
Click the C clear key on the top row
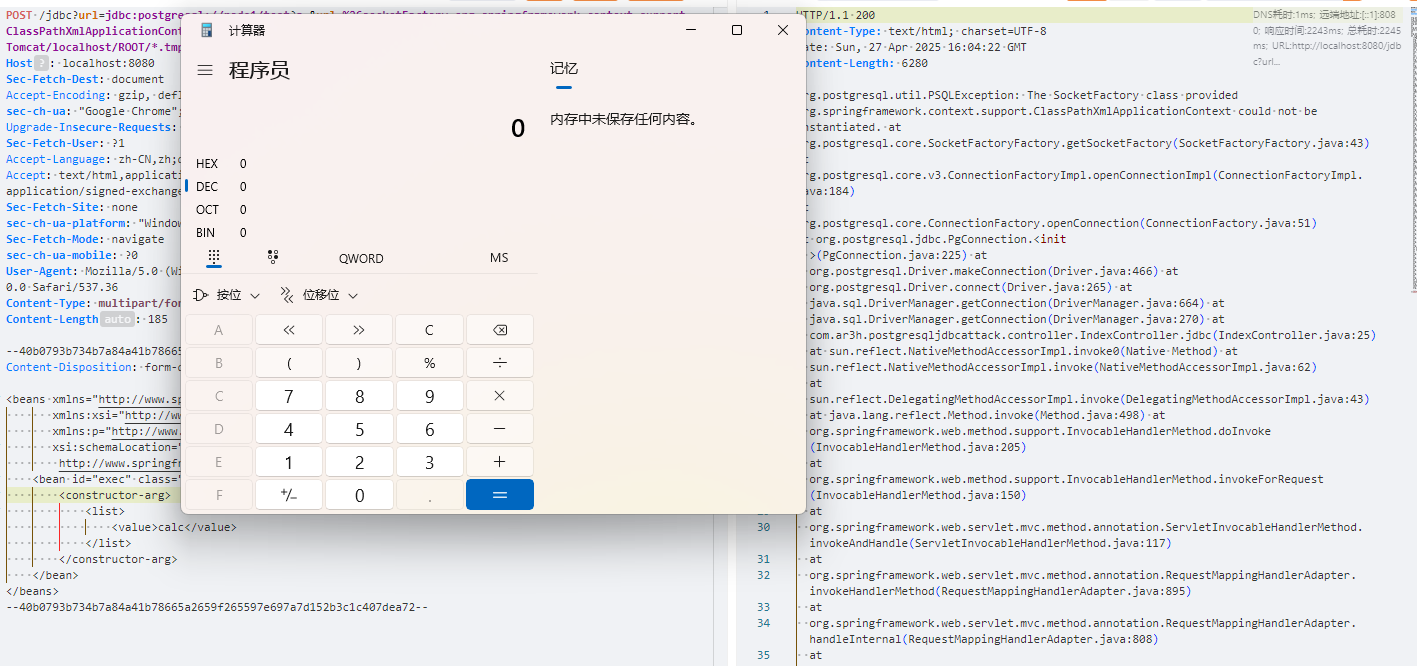tap(429, 330)
